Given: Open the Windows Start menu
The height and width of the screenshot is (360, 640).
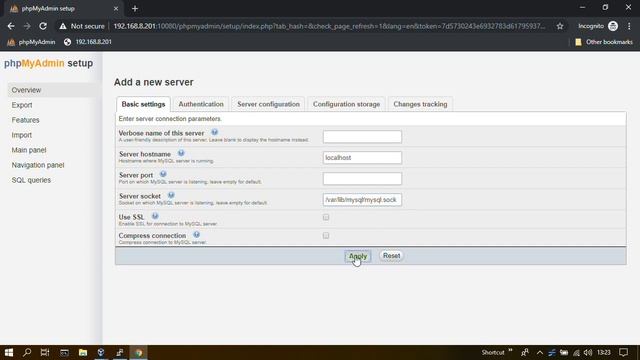Looking at the screenshot, I should pos(9,352).
